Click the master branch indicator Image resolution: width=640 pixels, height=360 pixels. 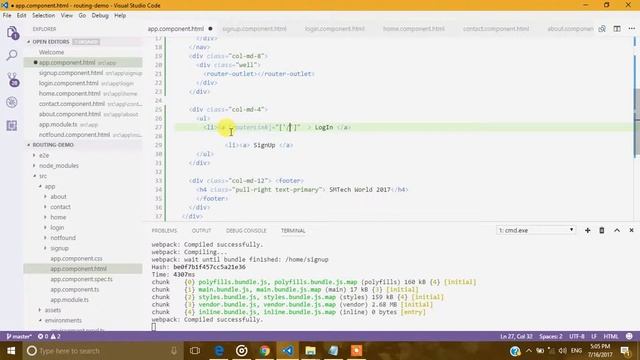19,336
